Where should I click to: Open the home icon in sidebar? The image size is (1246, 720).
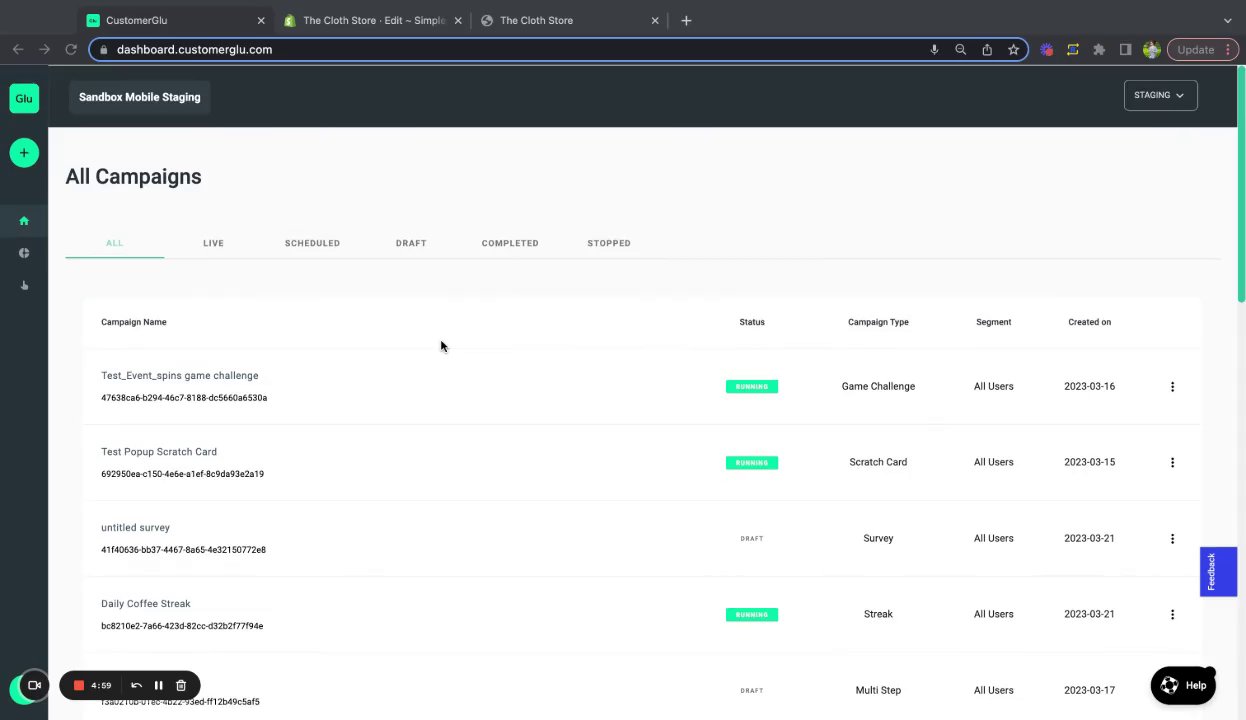tap(24, 221)
